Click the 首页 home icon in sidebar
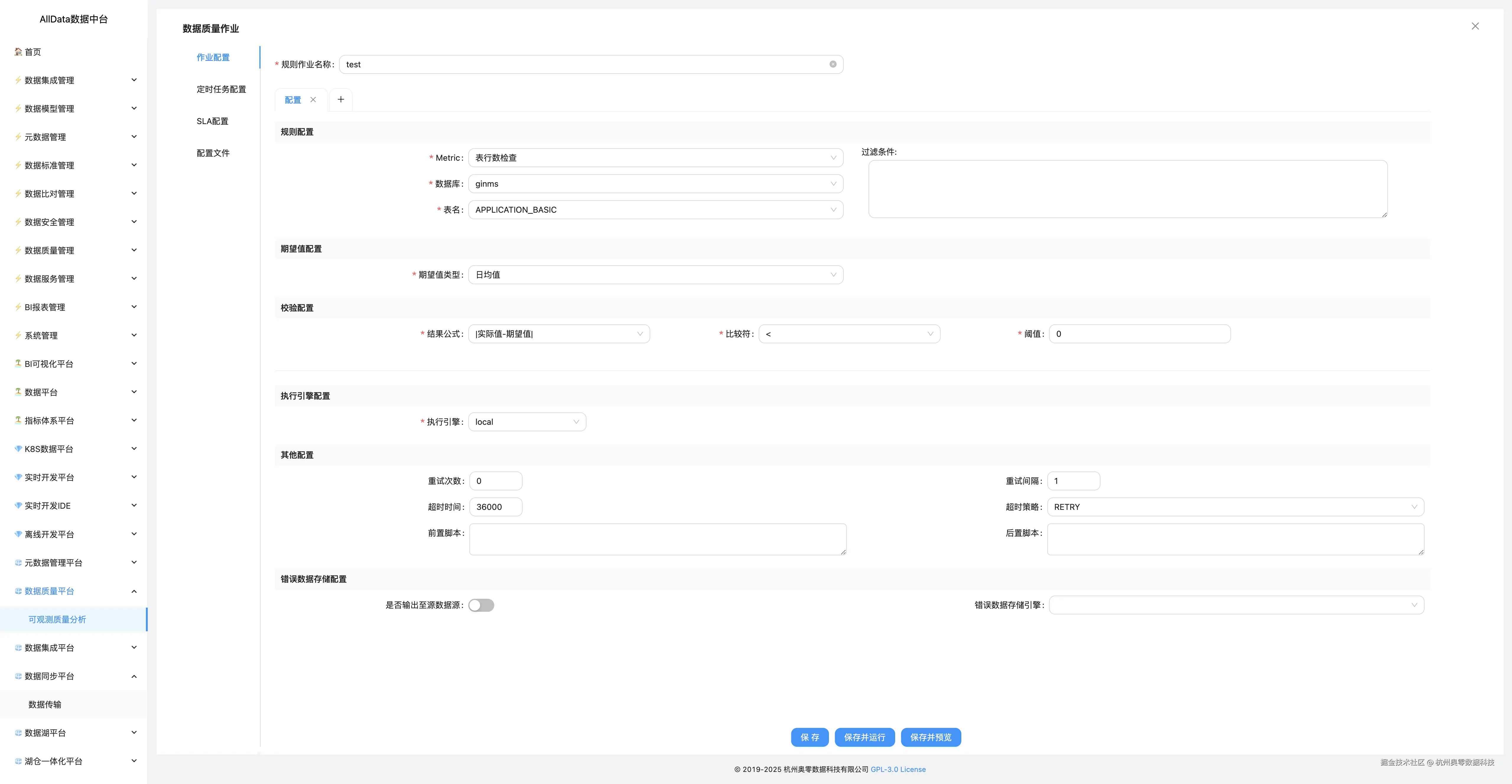This screenshot has width=1512, height=784. [18, 52]
